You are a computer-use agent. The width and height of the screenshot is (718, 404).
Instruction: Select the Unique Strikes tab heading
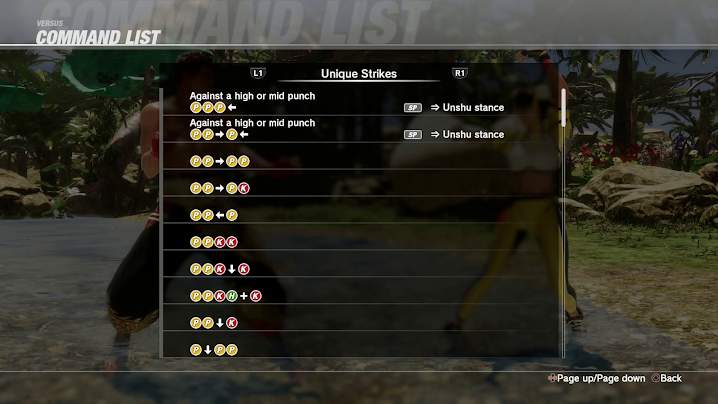(x=359, y=74)
